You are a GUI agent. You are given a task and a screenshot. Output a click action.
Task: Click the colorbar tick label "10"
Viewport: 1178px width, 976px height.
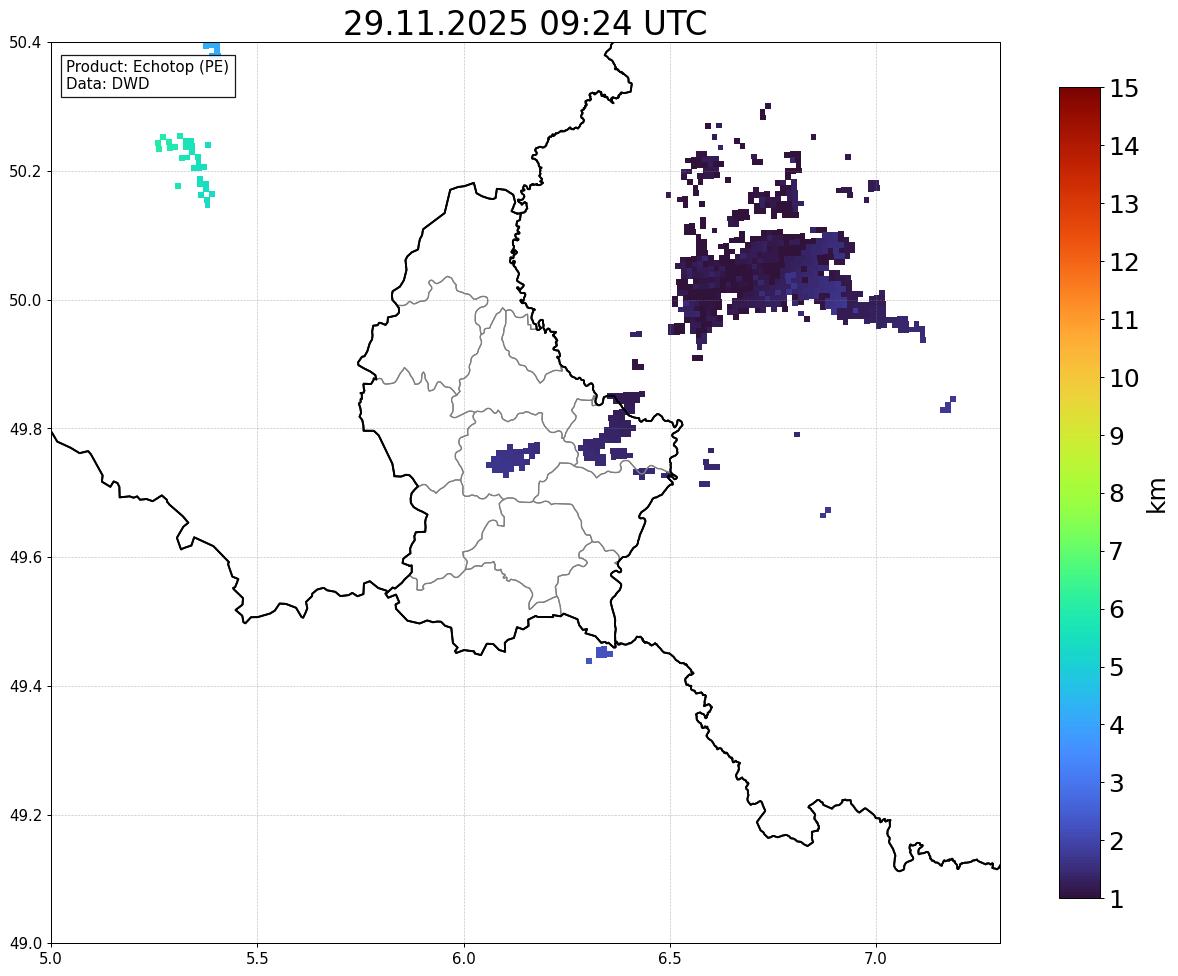pos(1124,378)
